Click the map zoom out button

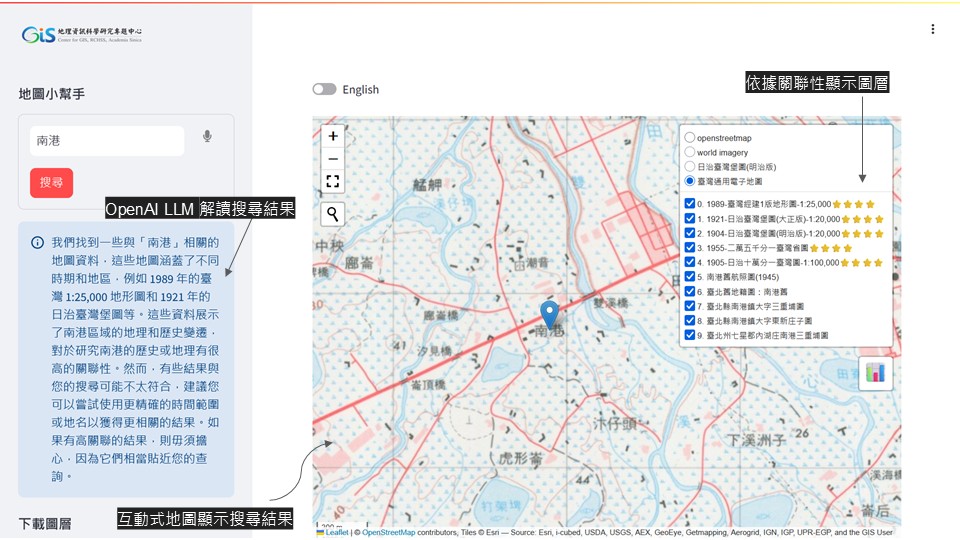click(333, 158)
